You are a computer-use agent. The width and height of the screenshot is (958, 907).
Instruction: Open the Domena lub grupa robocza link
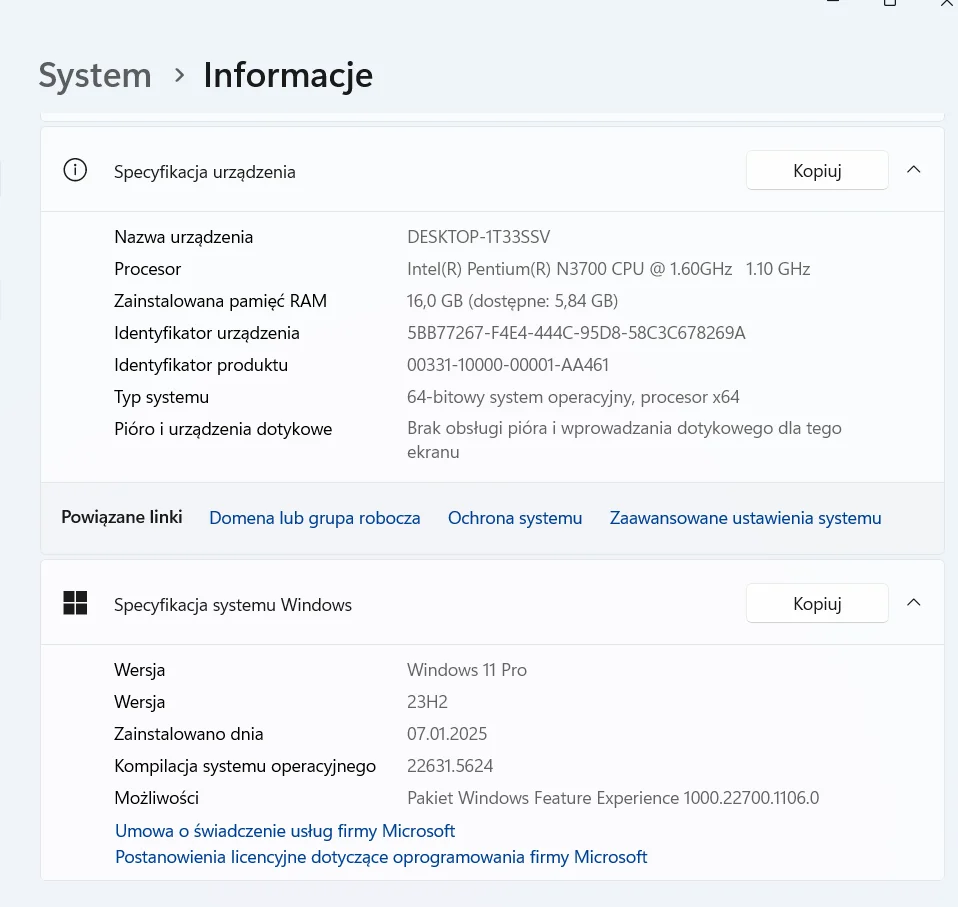[x=314, y=518]
